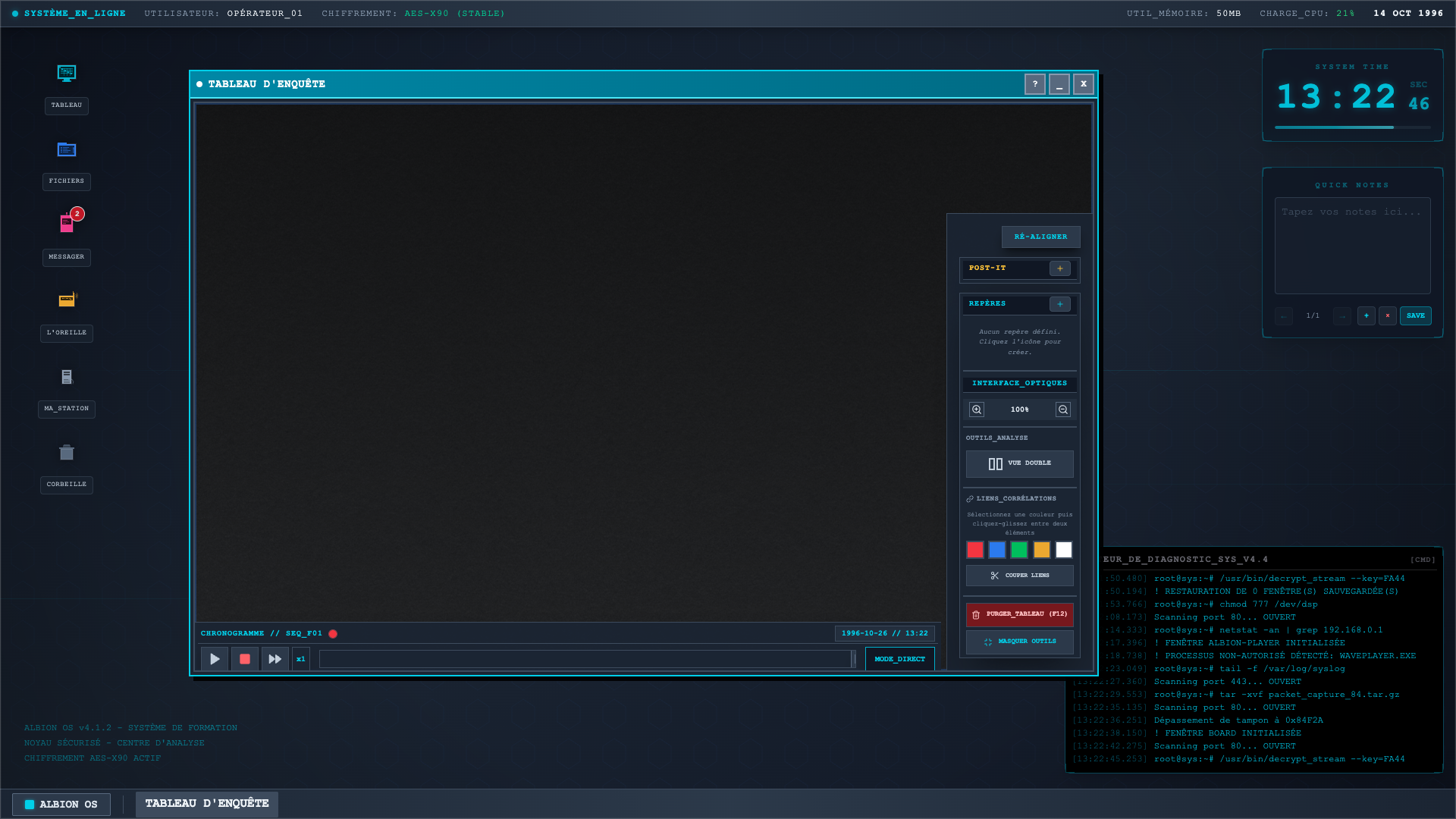
Task: Open the Fichiers folder icon
Action: [x=67, y=150]
